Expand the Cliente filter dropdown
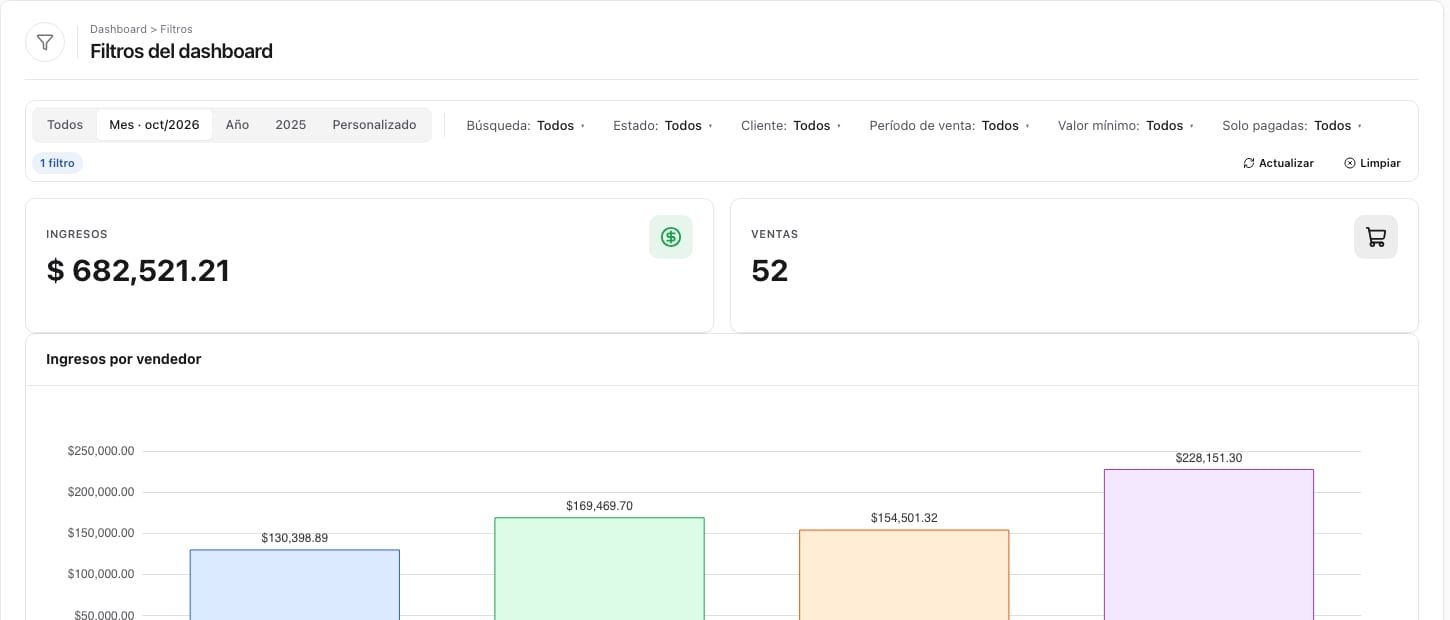The height and width of the screenshot is (620, 1450). [x=791, y=126]
